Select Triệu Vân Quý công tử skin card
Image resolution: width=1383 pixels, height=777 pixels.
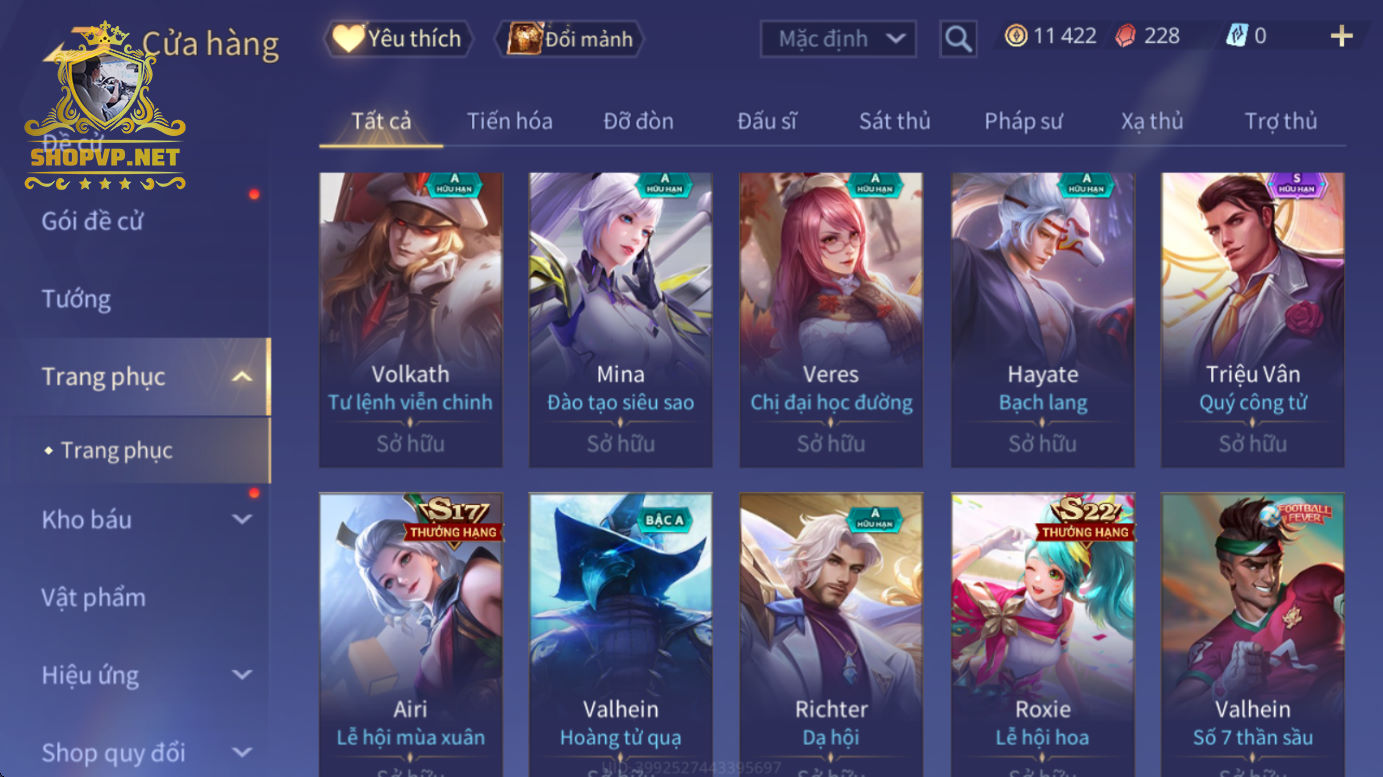[1252, 320]
